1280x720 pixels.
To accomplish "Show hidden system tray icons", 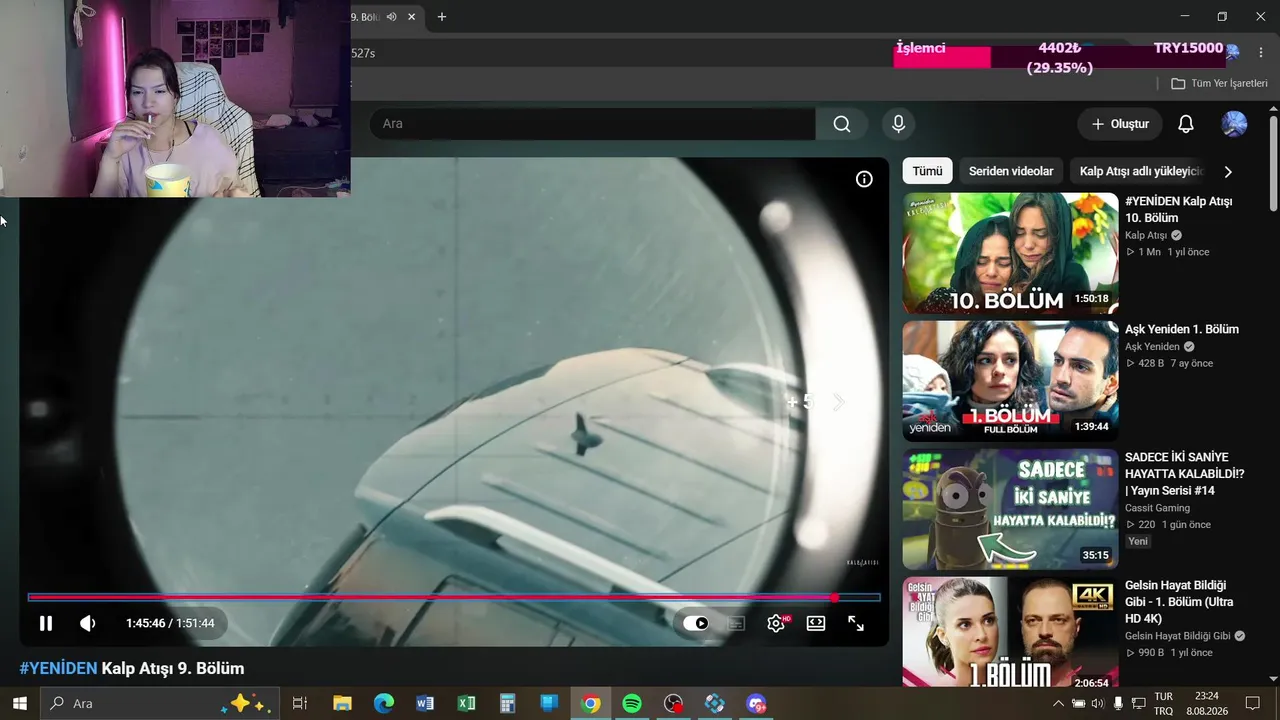I will [1058, 703].
